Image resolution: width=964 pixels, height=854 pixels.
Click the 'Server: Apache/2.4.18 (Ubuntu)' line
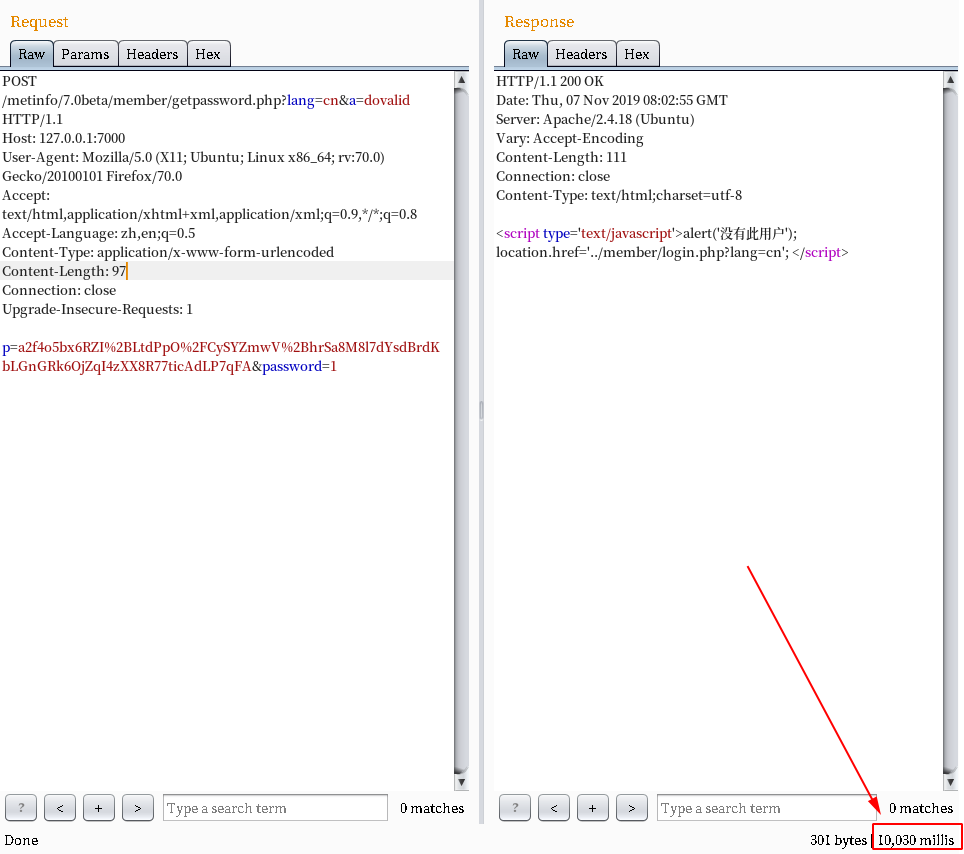[x=595, y=119]
